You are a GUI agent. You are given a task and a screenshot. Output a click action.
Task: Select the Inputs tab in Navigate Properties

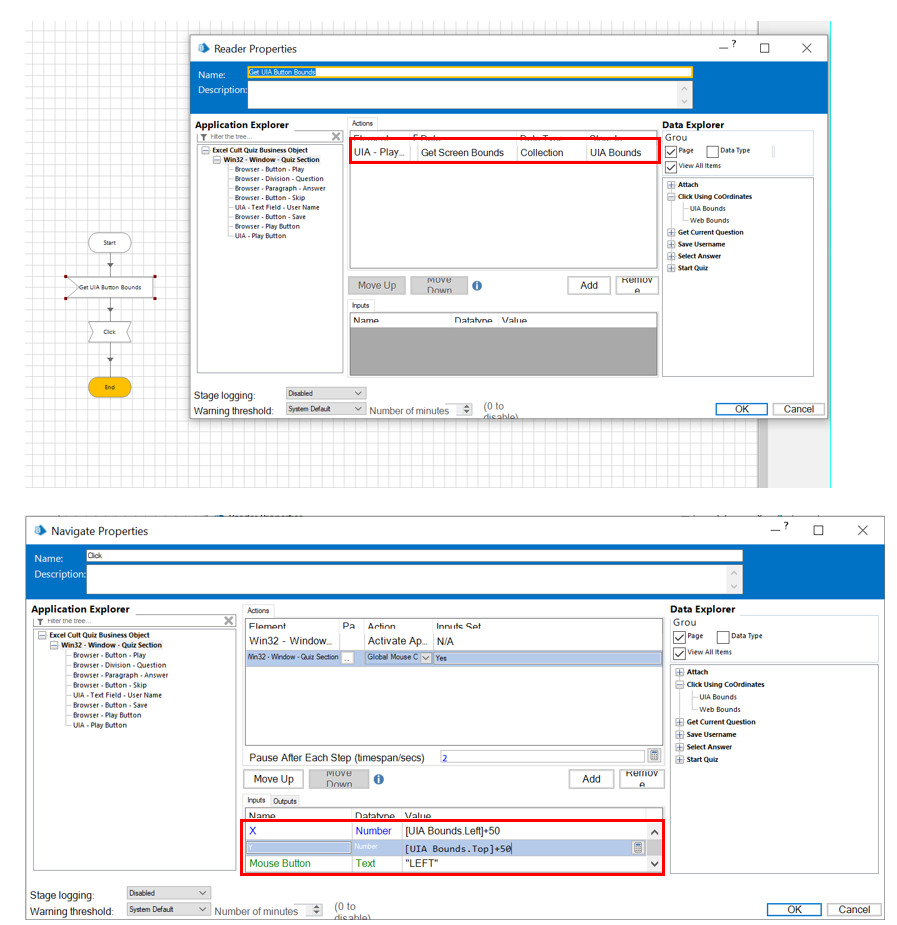pyautogui.click(x=256, y=801)
